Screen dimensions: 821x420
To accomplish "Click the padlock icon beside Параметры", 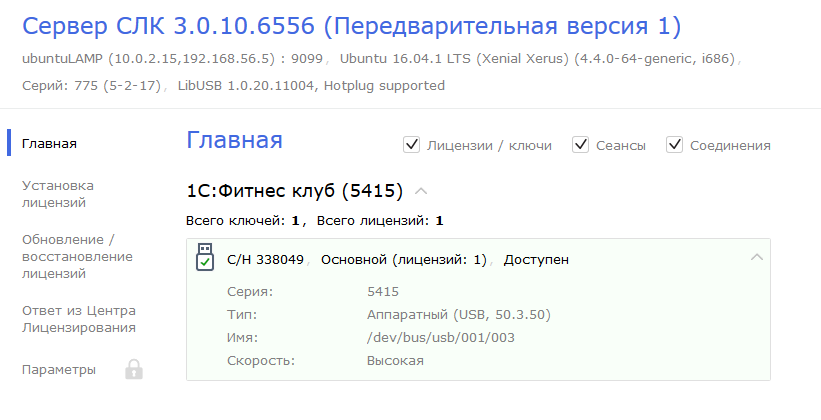I will (134, 370).
